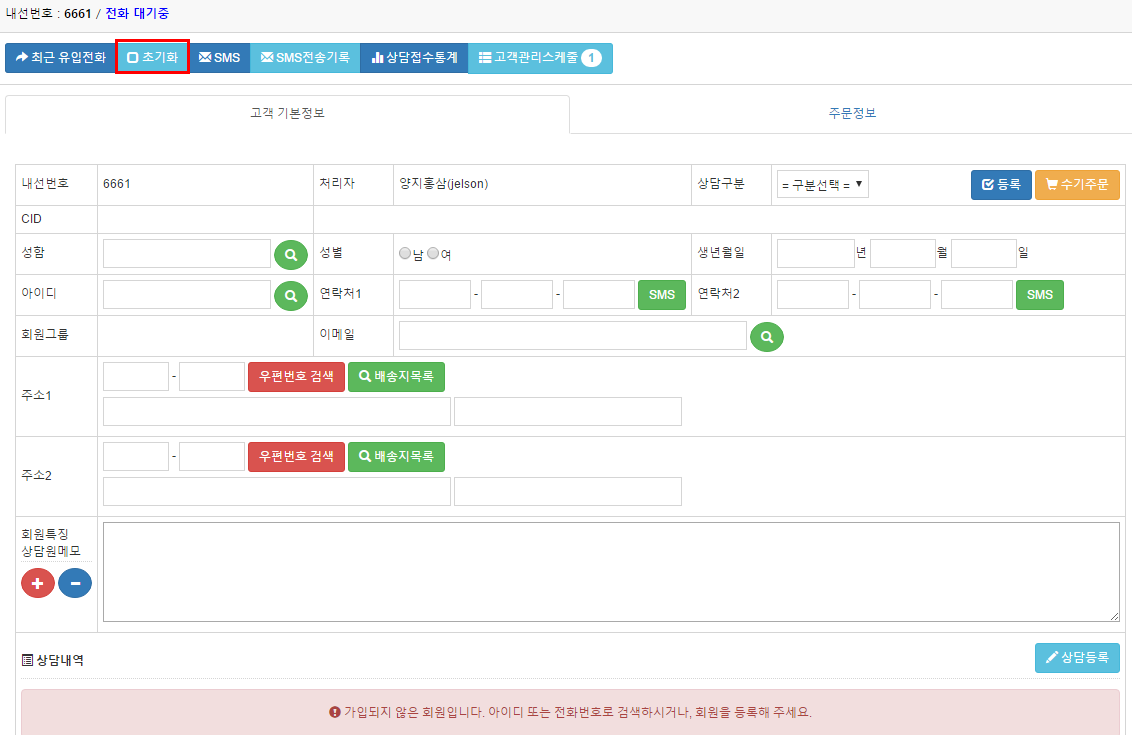Click the search icon next to 성함 field

point(290,255)
